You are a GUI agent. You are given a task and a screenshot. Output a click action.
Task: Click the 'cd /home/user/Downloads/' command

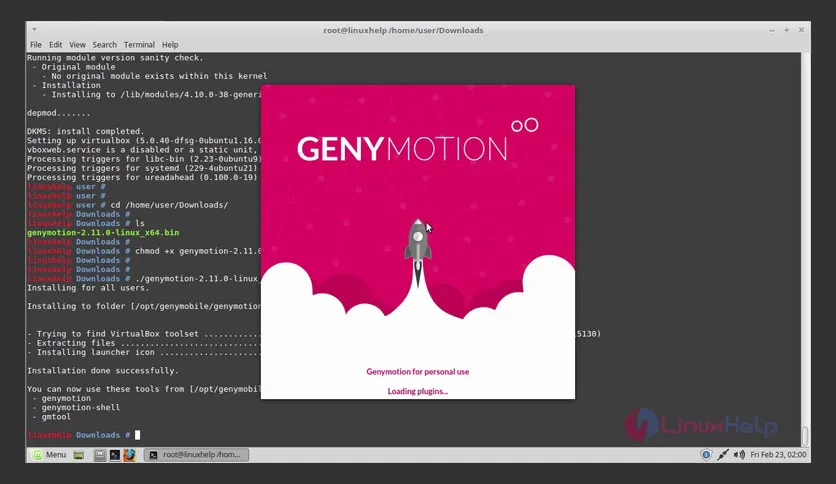click(169, 205)
